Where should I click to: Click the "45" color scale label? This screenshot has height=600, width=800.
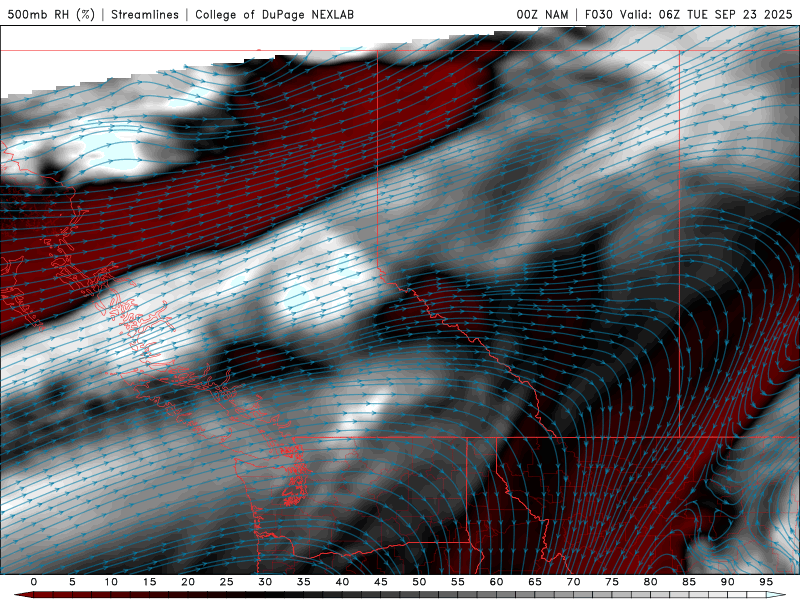pos(381,582)
